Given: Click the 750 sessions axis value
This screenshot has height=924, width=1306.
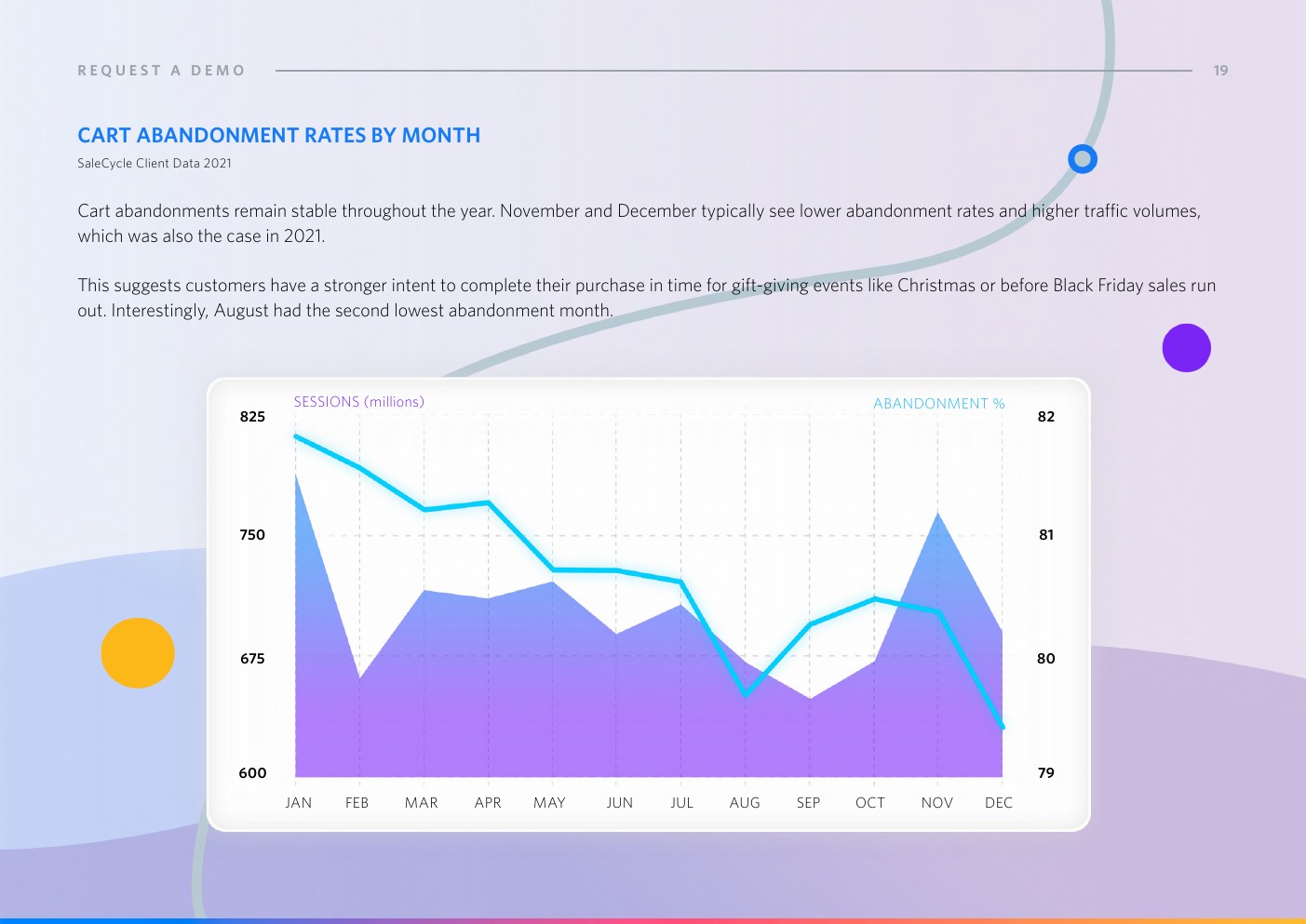Looking at the screenshot, I should (252, 535).
